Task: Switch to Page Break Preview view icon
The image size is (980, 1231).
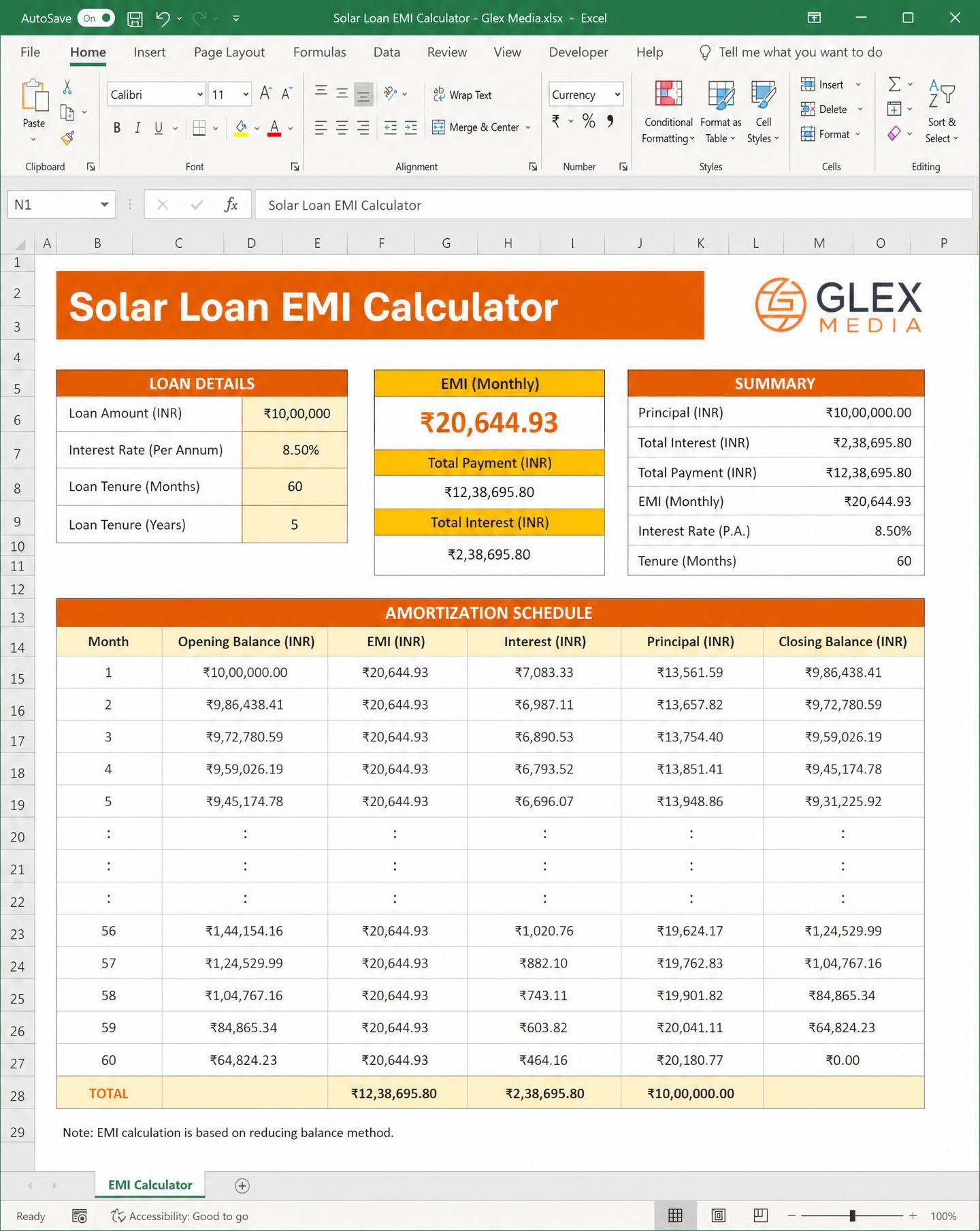Action: click(x=761, y=1215)
